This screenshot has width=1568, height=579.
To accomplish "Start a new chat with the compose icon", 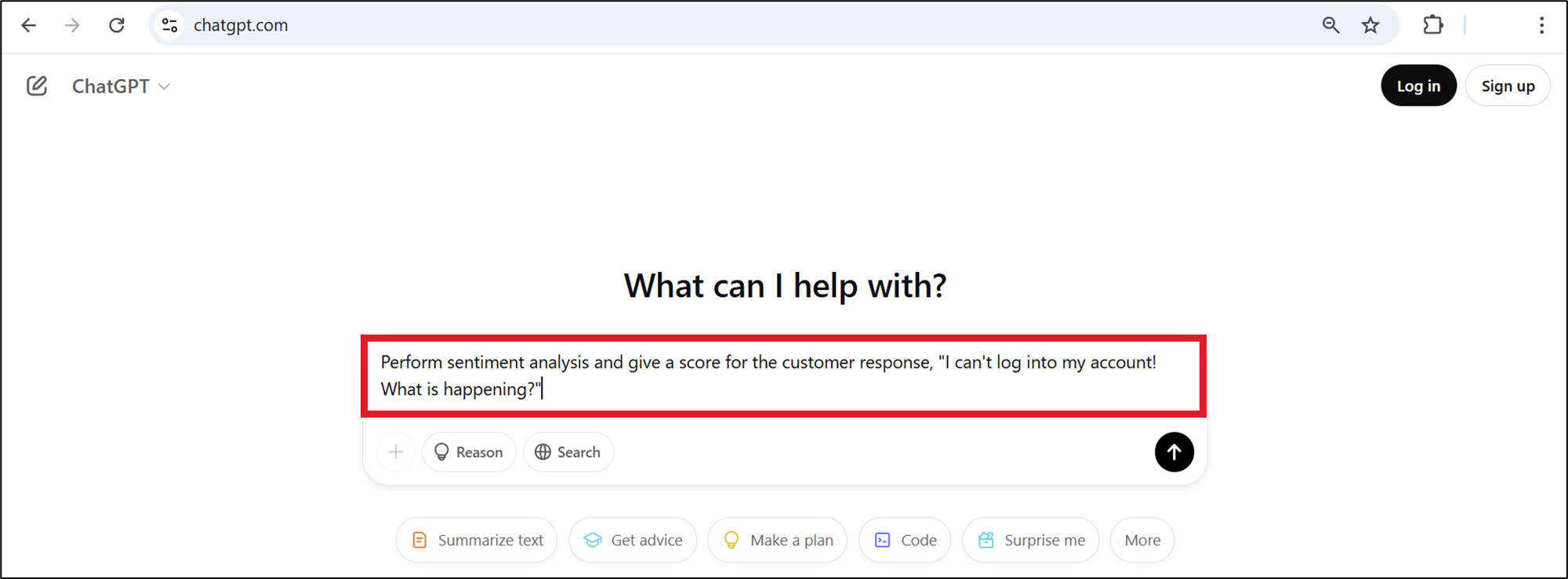I will tap(37, 85).
